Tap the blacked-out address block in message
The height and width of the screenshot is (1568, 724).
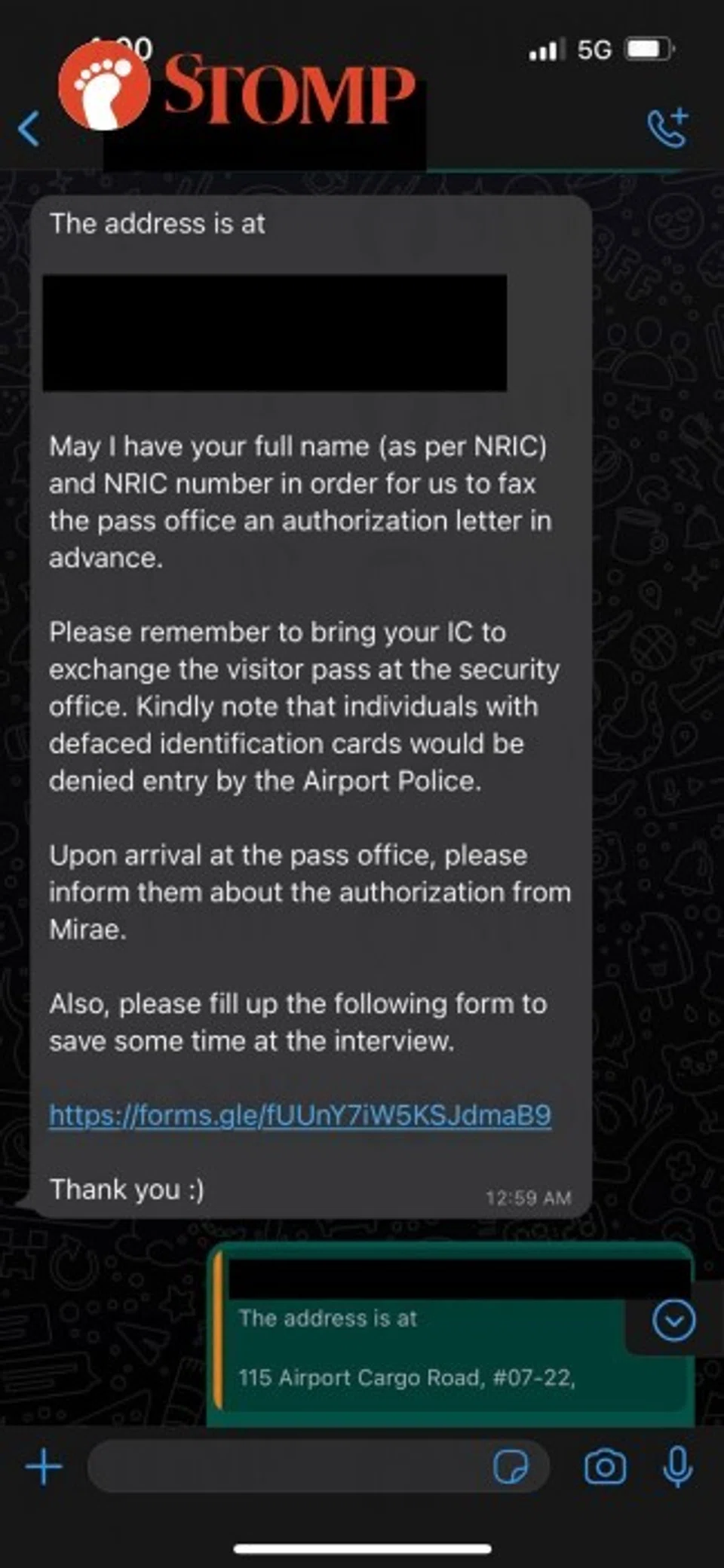tap(275, 332)
